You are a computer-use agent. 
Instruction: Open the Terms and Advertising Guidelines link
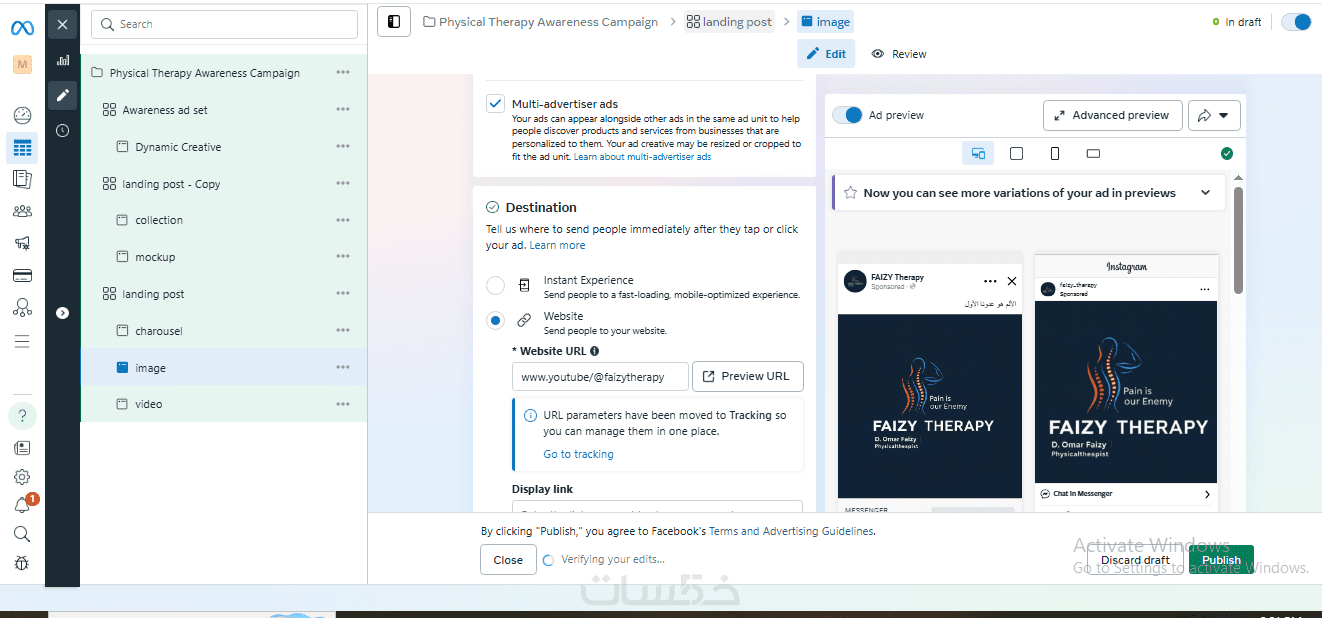[x=791, y=532]
